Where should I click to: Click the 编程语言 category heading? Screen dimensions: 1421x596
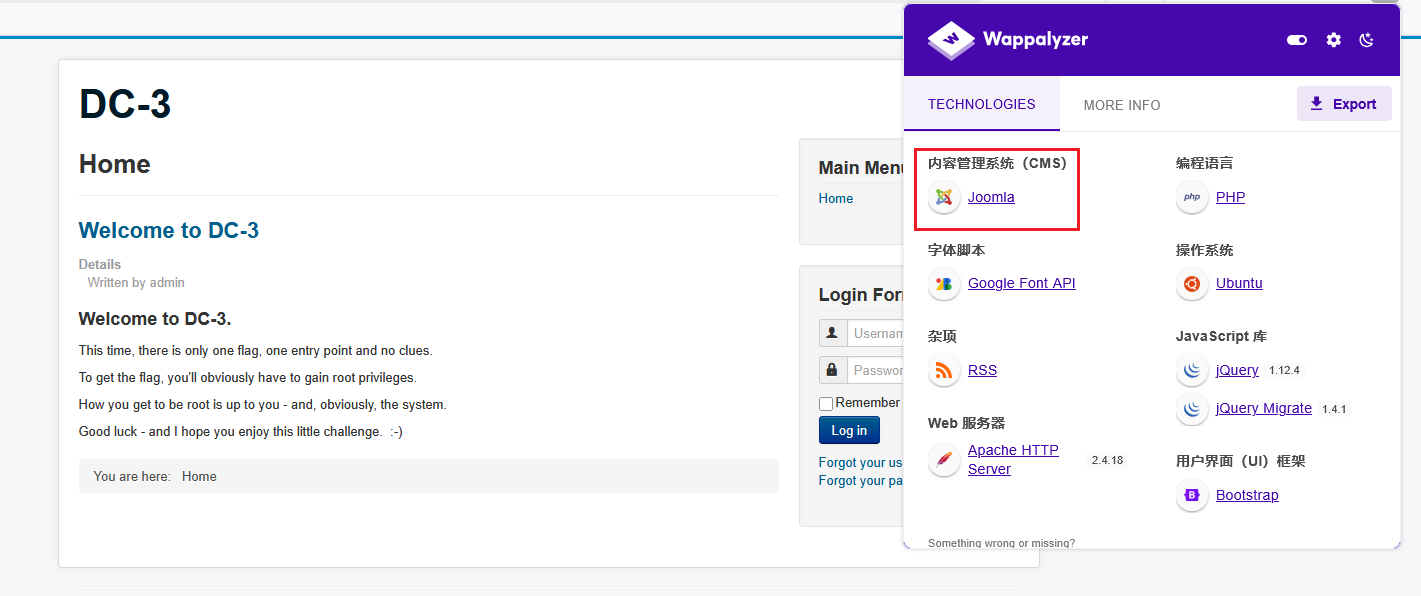pos(1204,163)
